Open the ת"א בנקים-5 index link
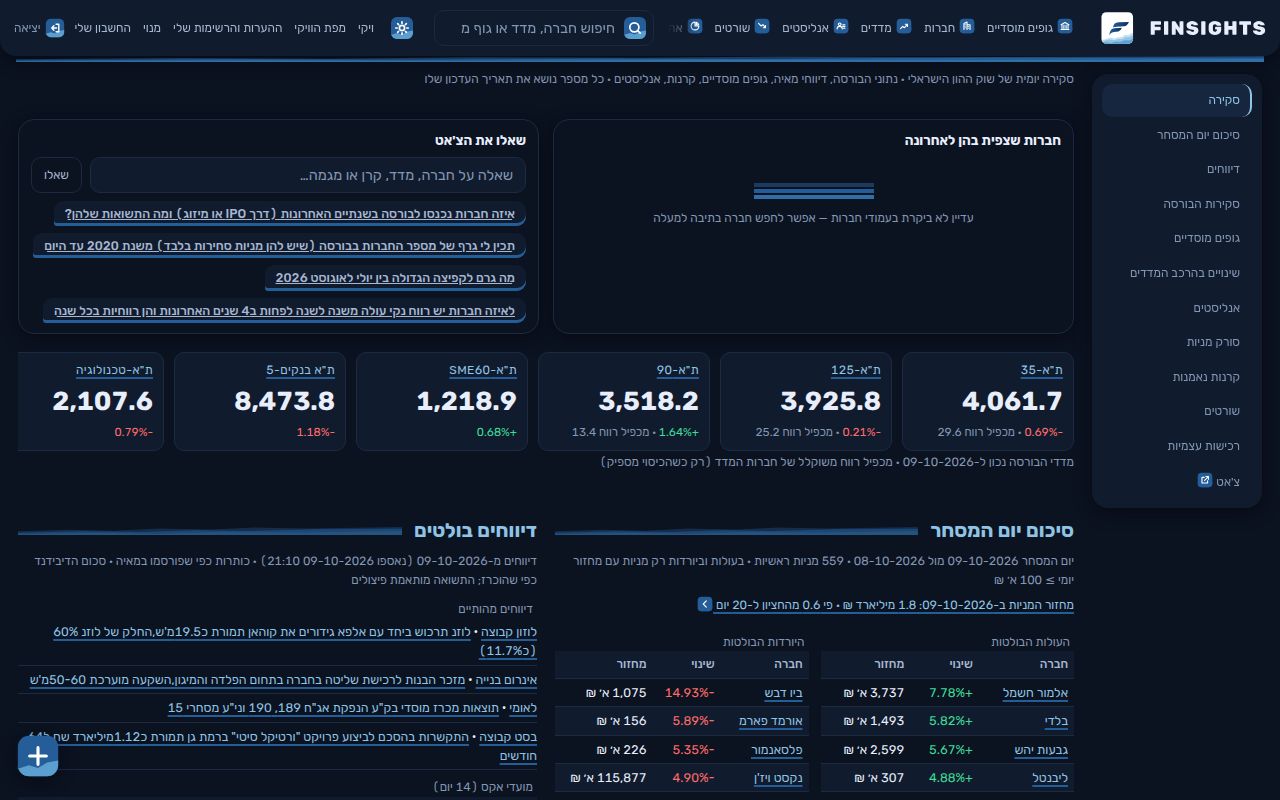1280x800 pixels. [300, 370]
